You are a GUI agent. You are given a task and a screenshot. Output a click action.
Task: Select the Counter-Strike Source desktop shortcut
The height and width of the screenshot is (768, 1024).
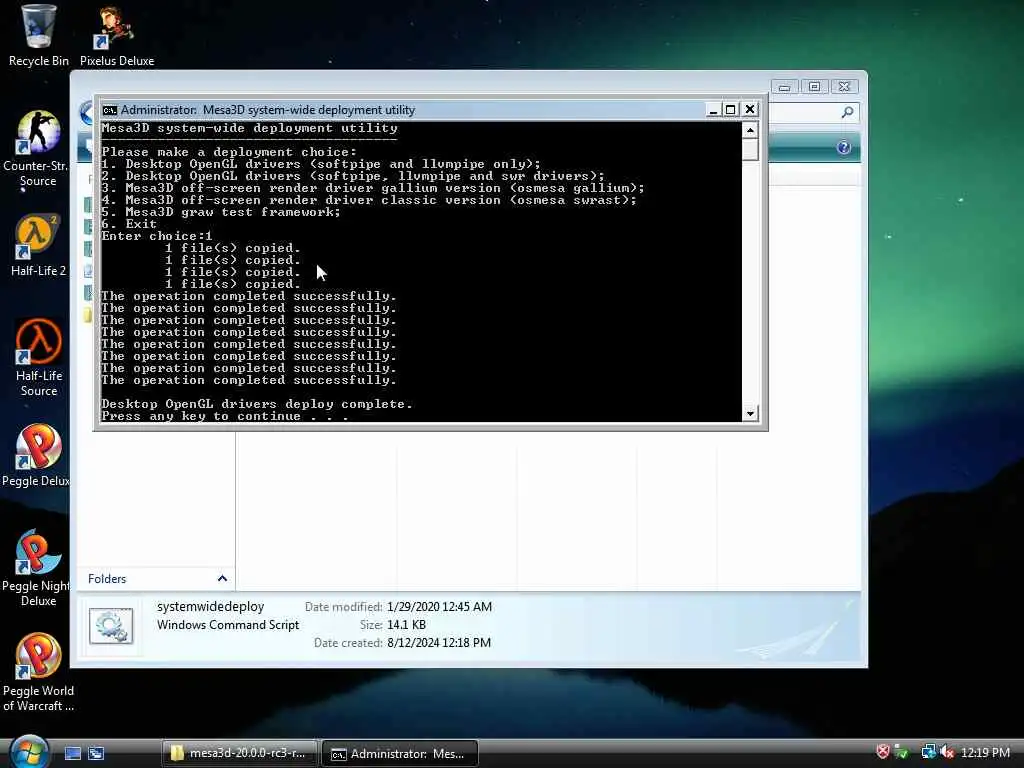pos(37,149)
